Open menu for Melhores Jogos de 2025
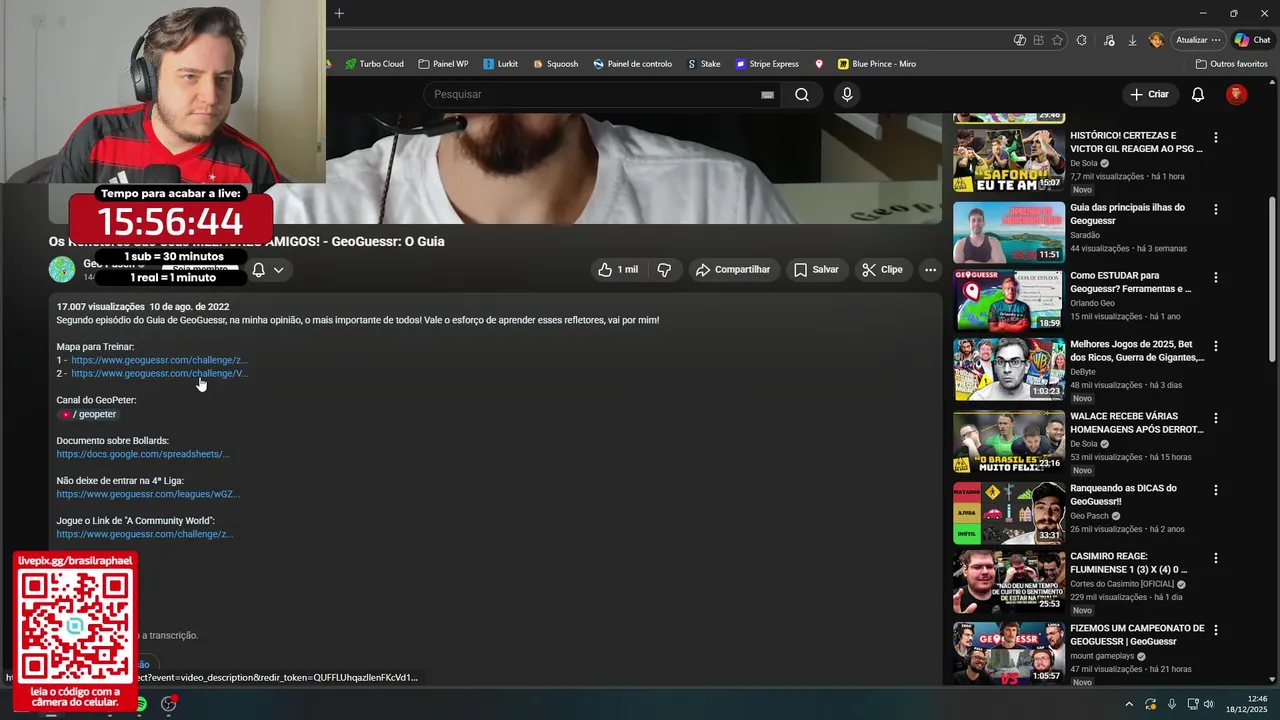 (x=1216, y=346)
